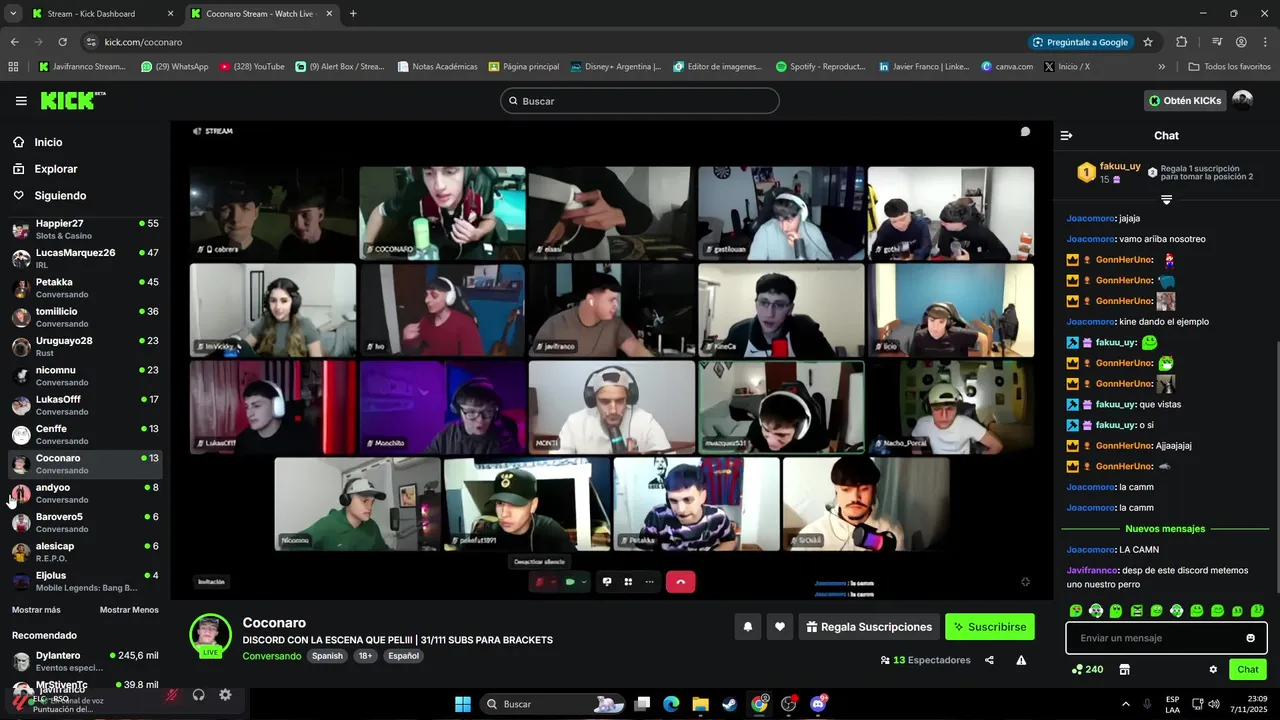The height and width of the screenshot is (720, 1280).
Task: Toggle microphone mute in Discord overlay
Action: point(172,695)
